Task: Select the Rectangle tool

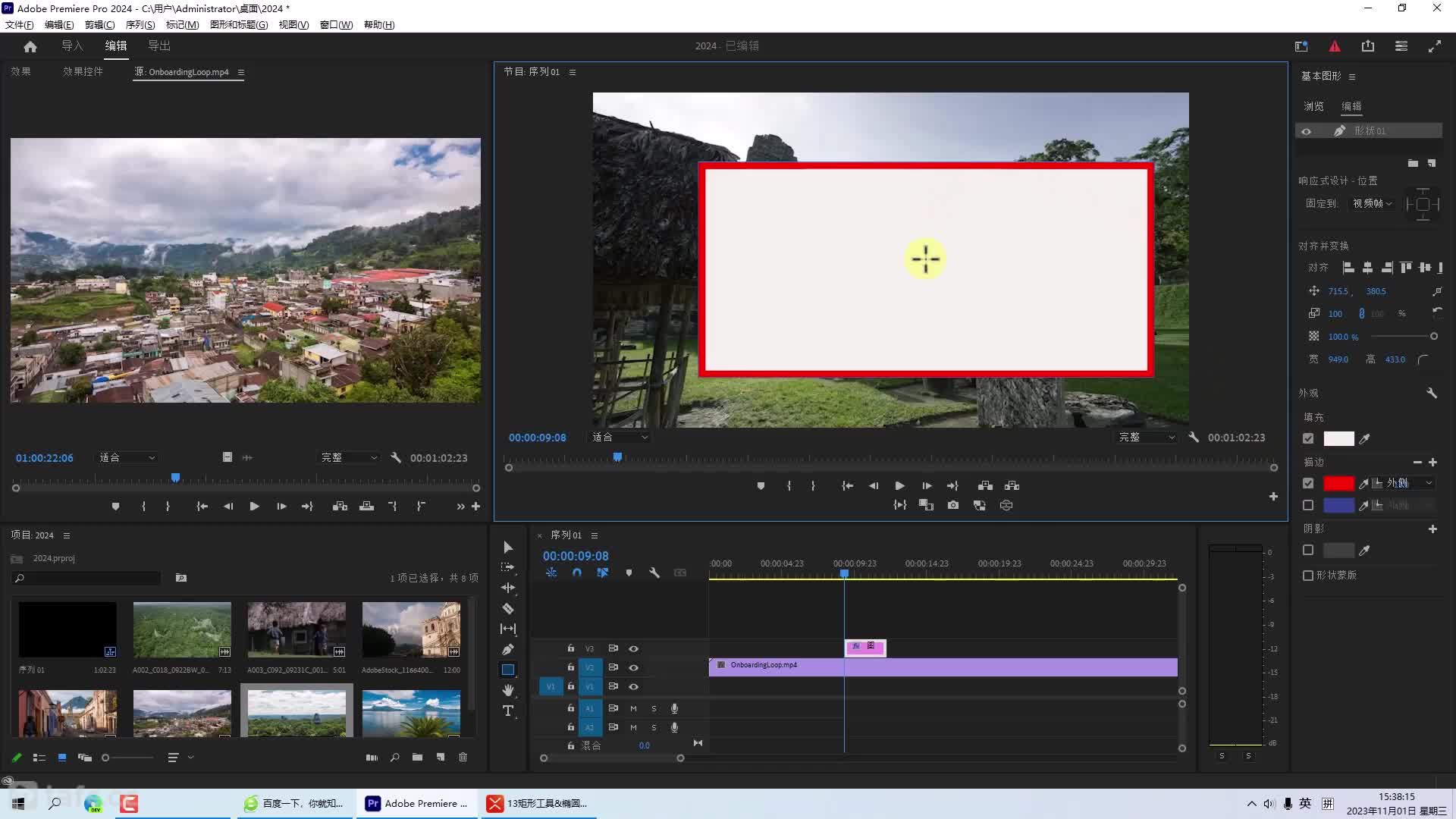Action: 508,670
